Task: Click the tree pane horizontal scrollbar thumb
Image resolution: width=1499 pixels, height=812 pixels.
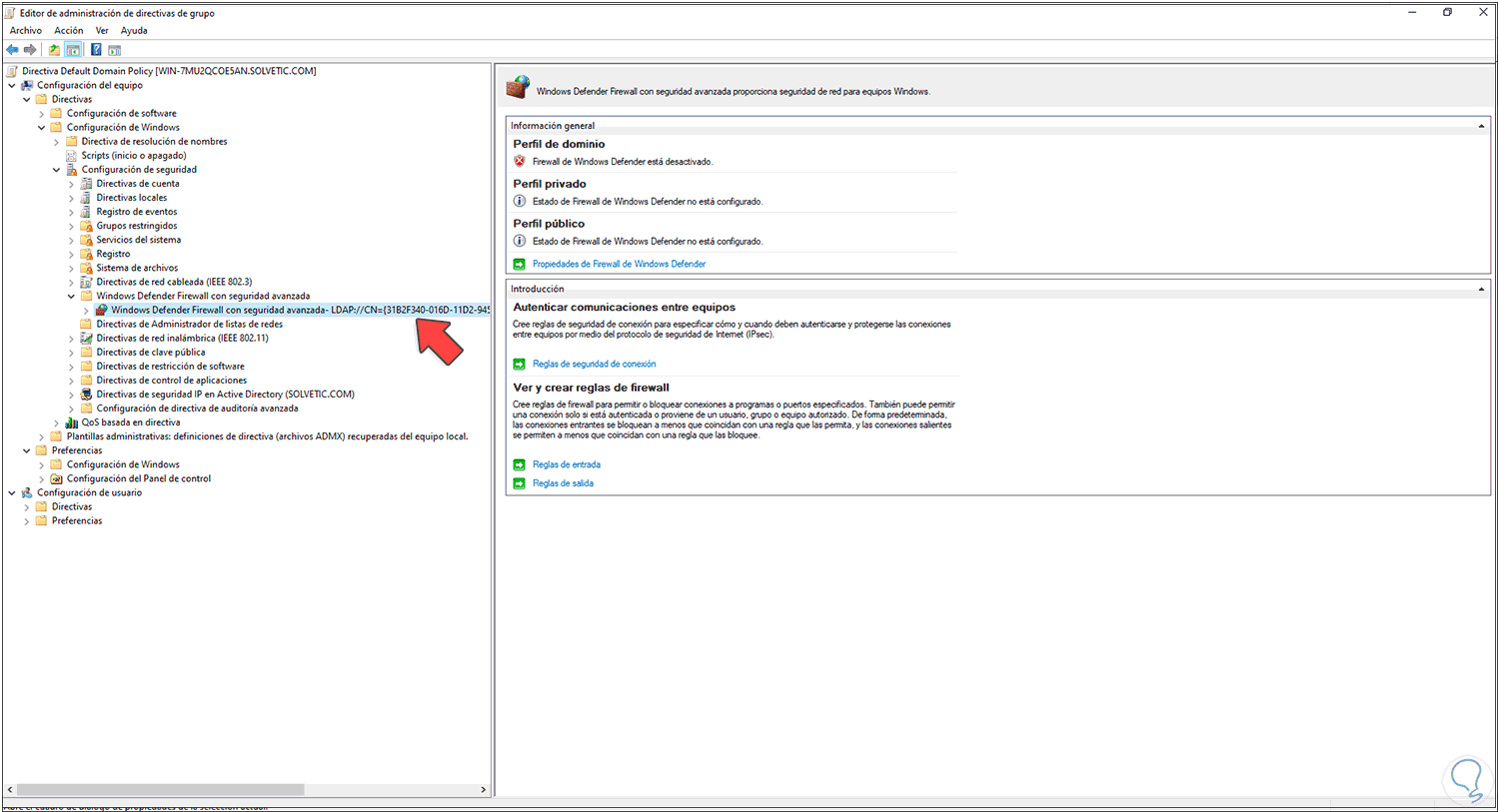Action: (160, 789)
